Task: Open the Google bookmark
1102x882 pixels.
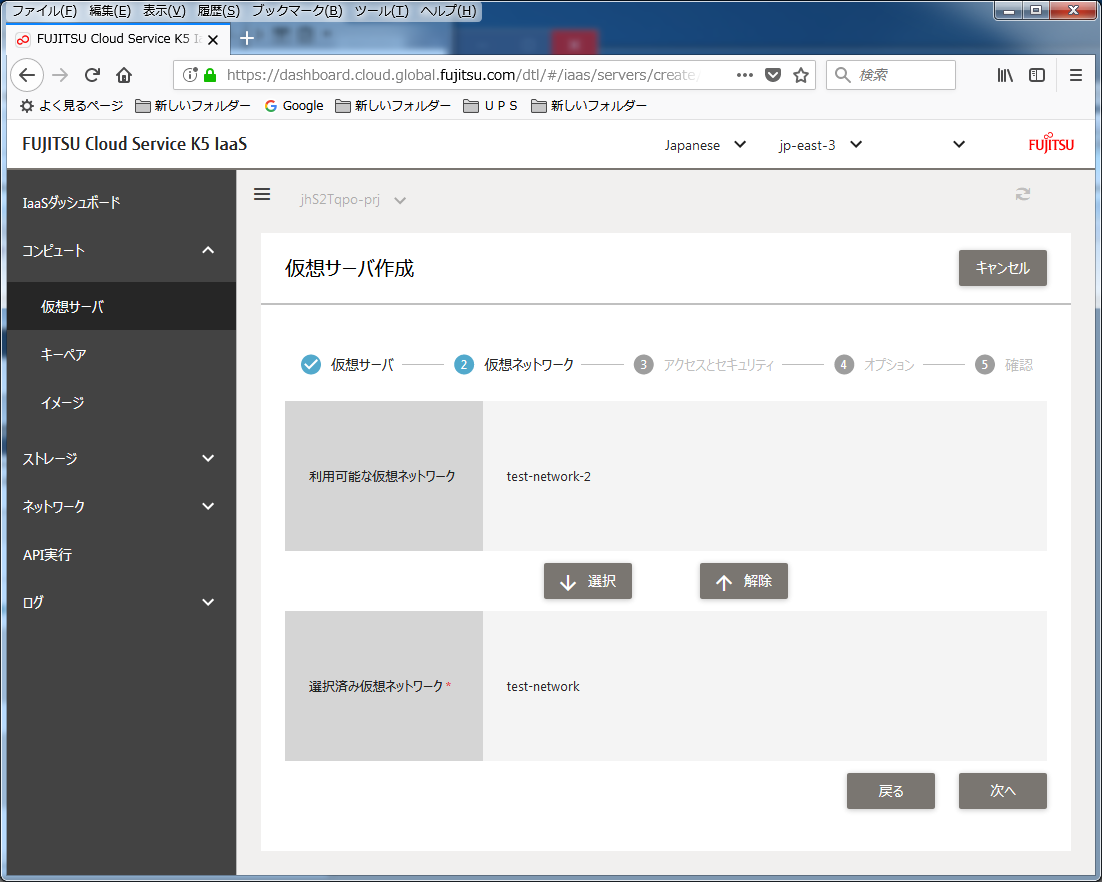Action: (294, 105)
